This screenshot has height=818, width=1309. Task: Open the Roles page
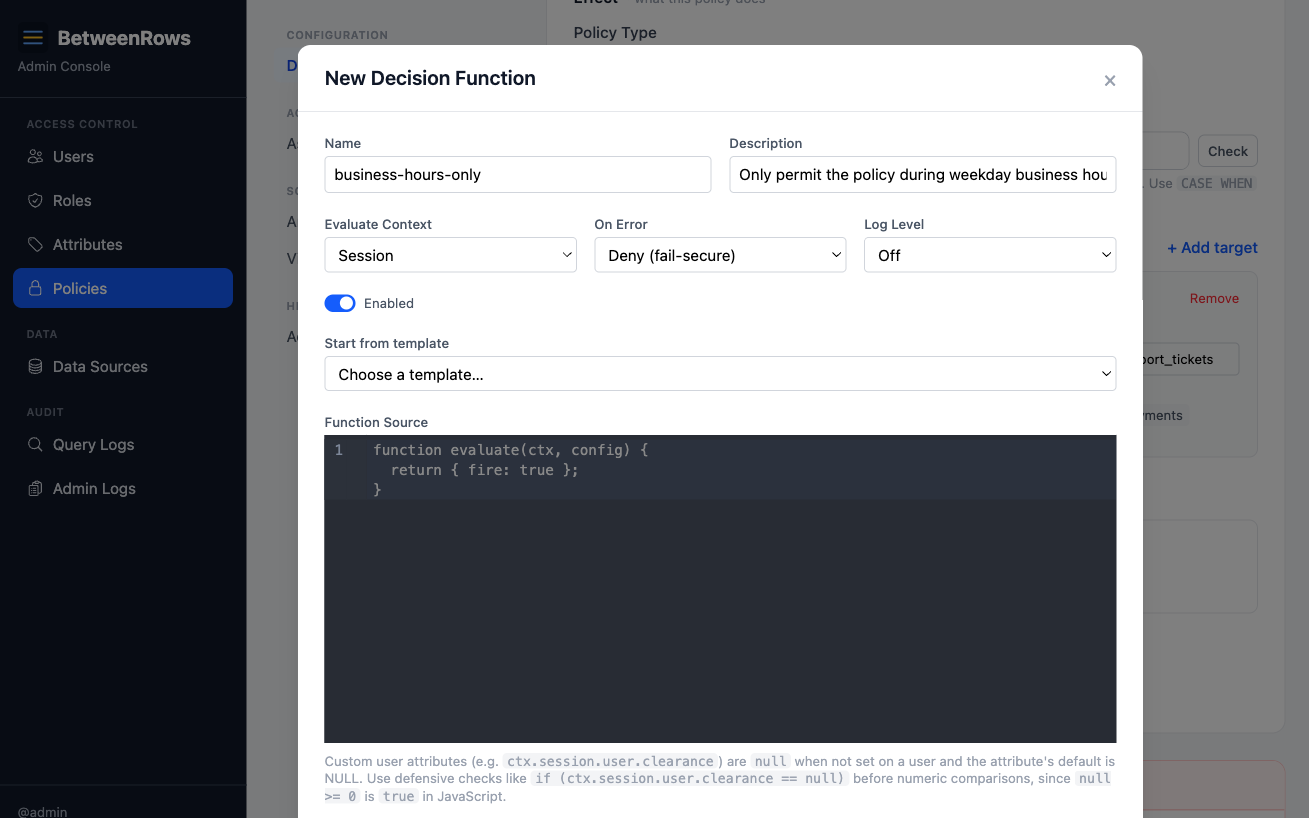(123, 201)
